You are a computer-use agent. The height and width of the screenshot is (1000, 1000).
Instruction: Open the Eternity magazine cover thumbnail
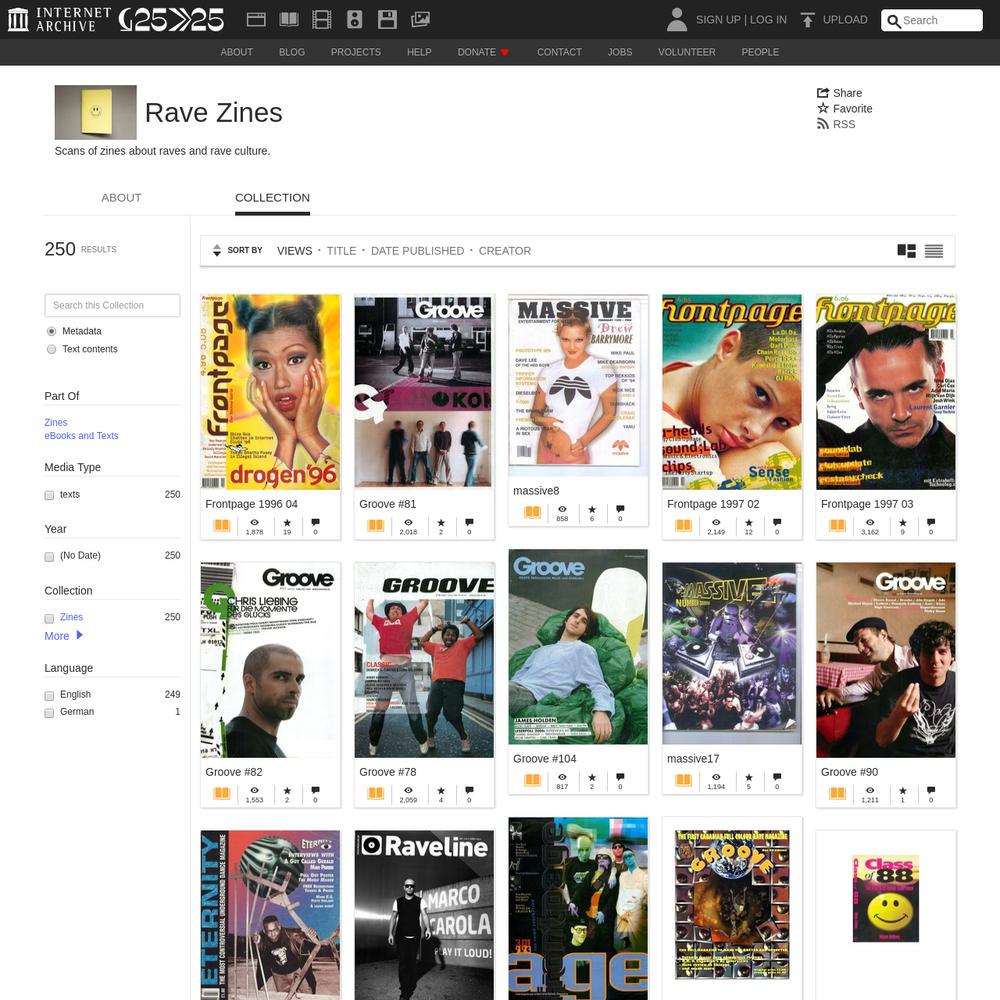click(x=270, y=915)
